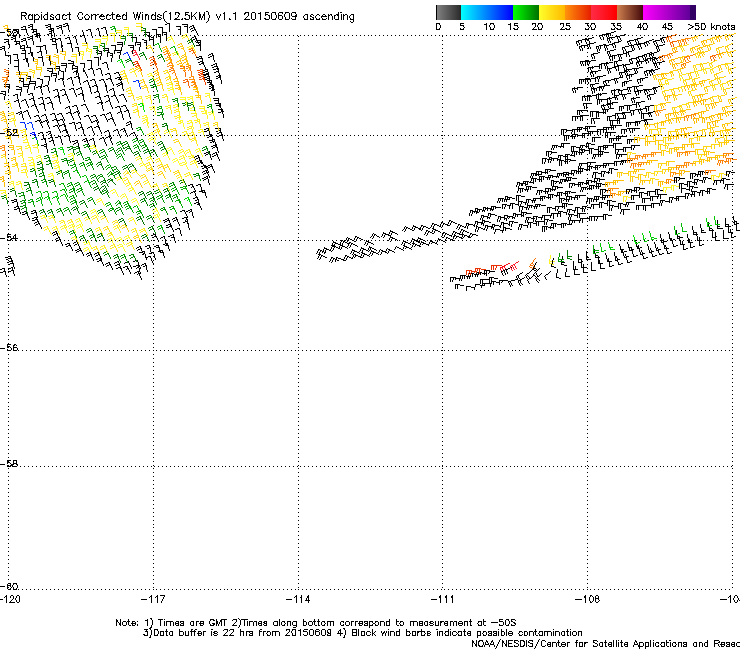740x650 pixels.
Task: Click the '-111' longitude axis label
Action: (x=443, y=599)
